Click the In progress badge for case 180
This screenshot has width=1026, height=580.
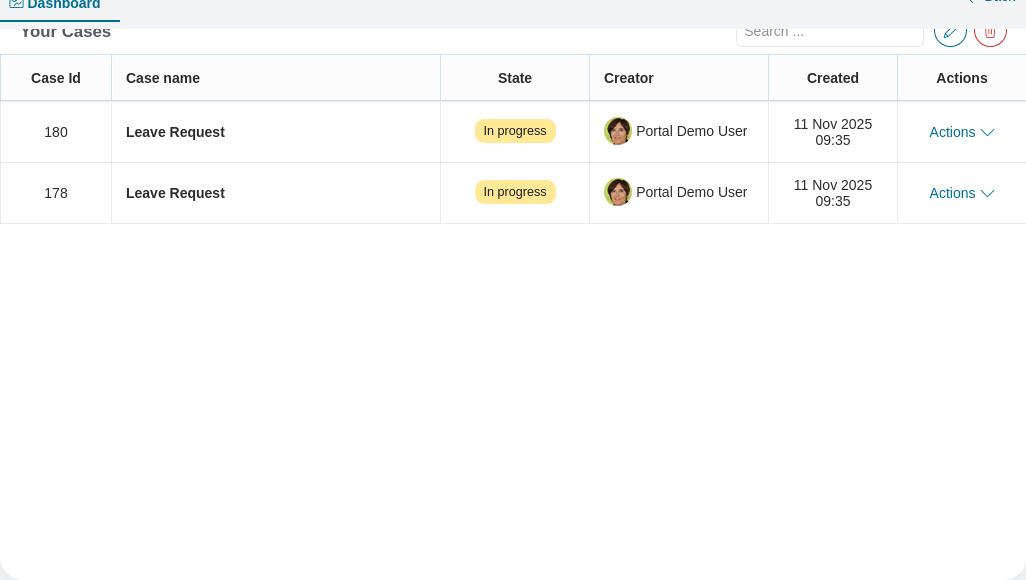tap(515, 131)
